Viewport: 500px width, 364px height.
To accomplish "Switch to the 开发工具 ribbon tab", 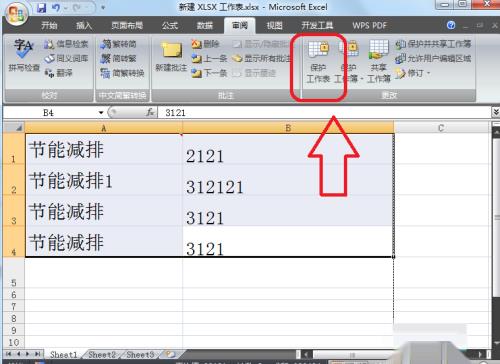I will point(317,25).
